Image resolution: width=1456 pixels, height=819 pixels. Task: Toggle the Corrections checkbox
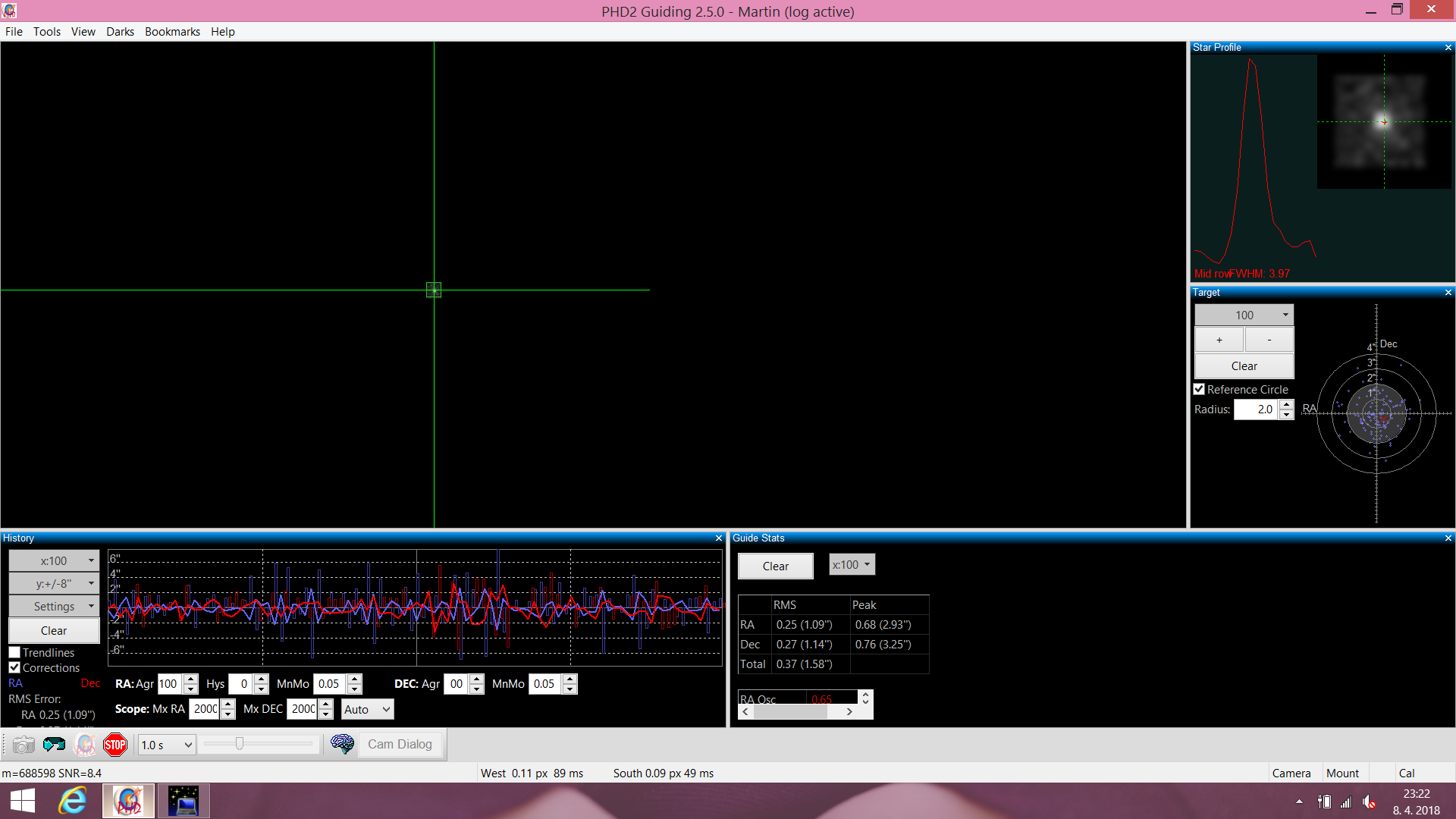click(x=14, y=667)
